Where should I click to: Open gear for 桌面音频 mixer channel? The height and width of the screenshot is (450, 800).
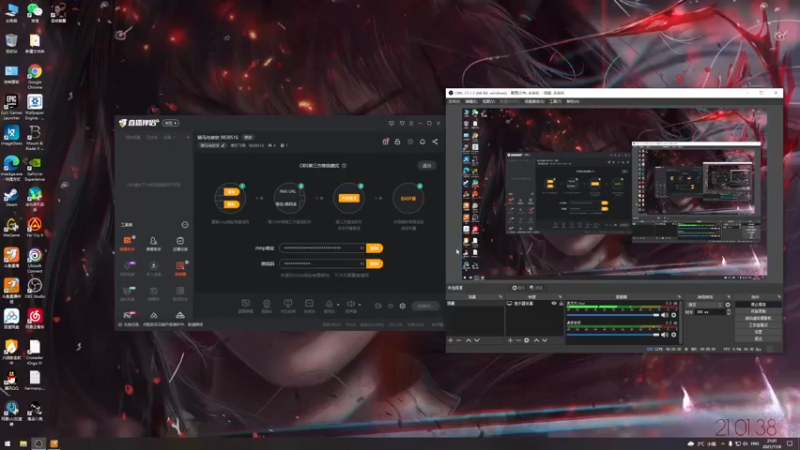pyautogui.click(x=673, y=335)
